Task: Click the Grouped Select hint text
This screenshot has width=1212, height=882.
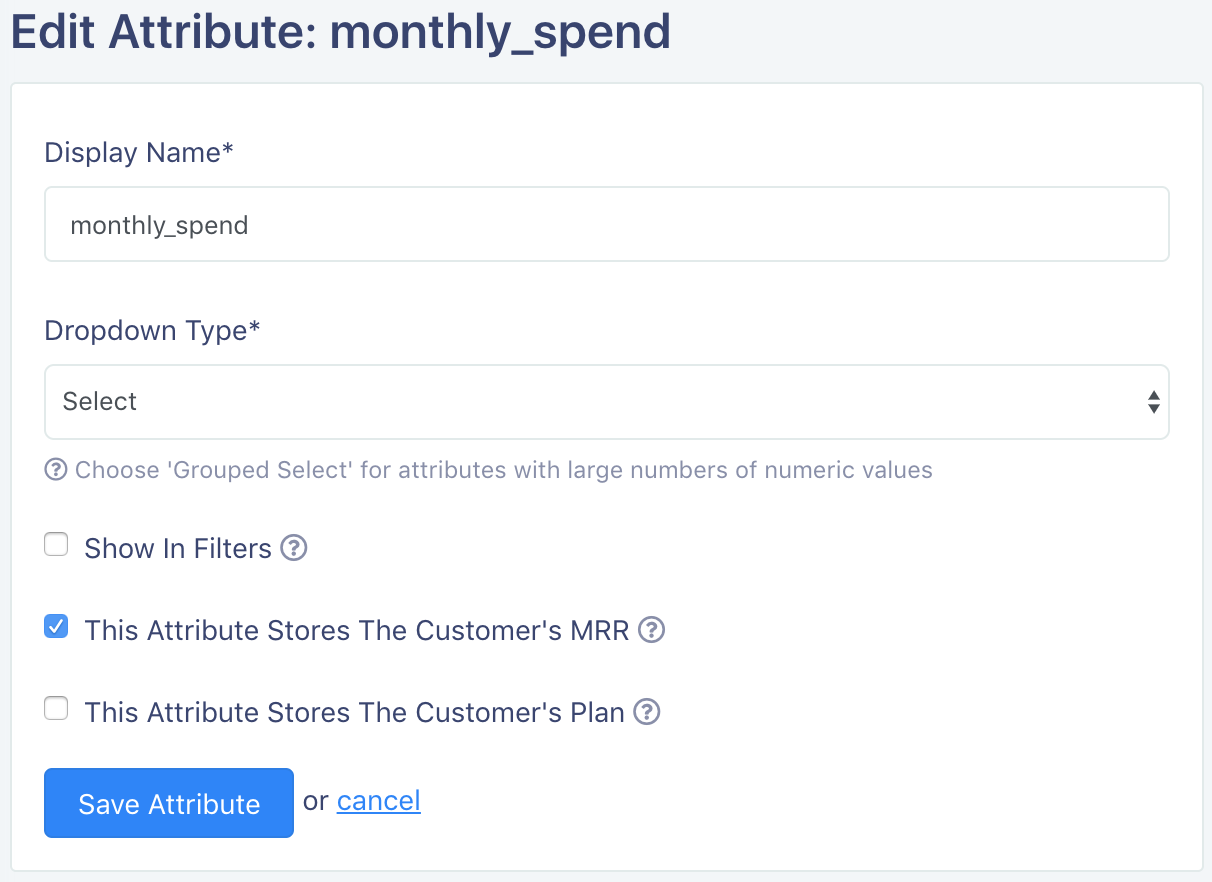Action: (x=504, y=470)
